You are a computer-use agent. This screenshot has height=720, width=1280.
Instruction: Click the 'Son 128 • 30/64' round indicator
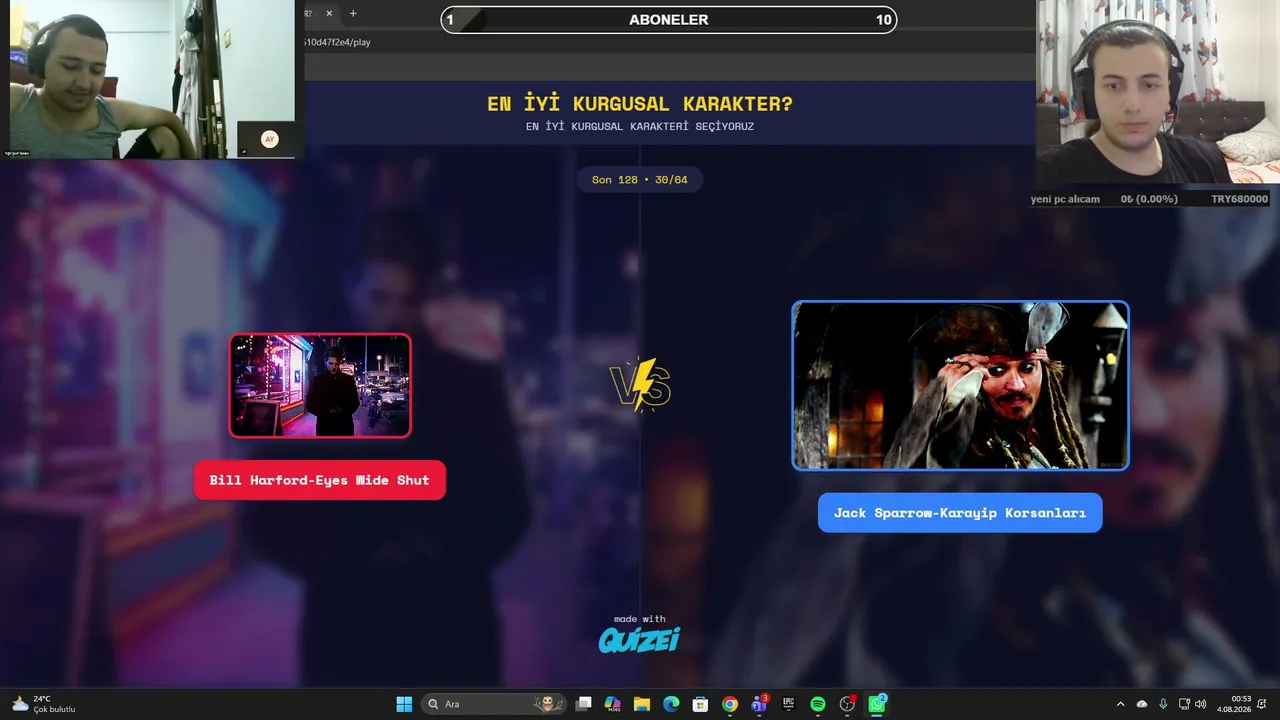[640, 180]
